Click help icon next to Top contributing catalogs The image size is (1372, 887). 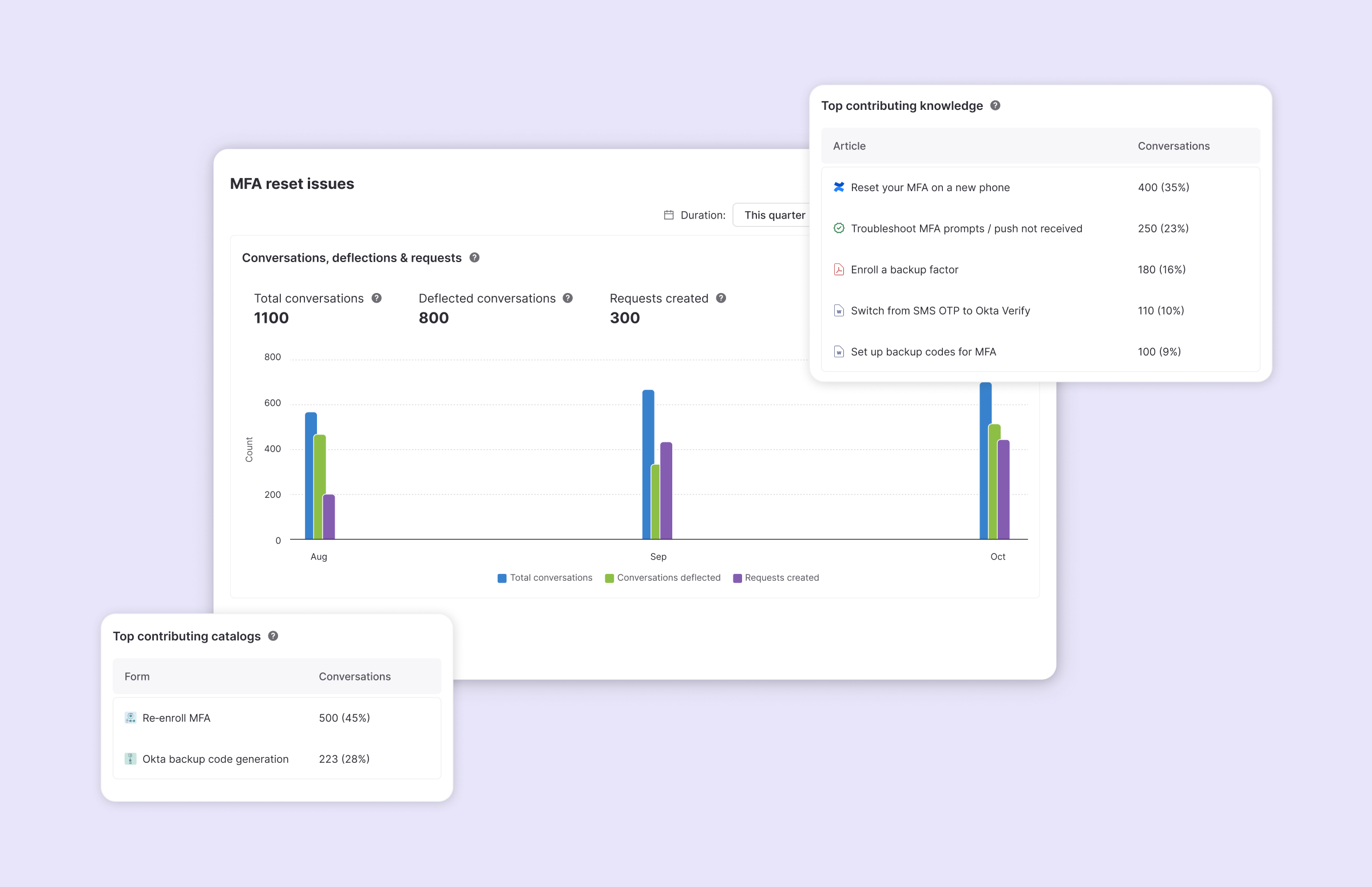[x=273, y=636]
